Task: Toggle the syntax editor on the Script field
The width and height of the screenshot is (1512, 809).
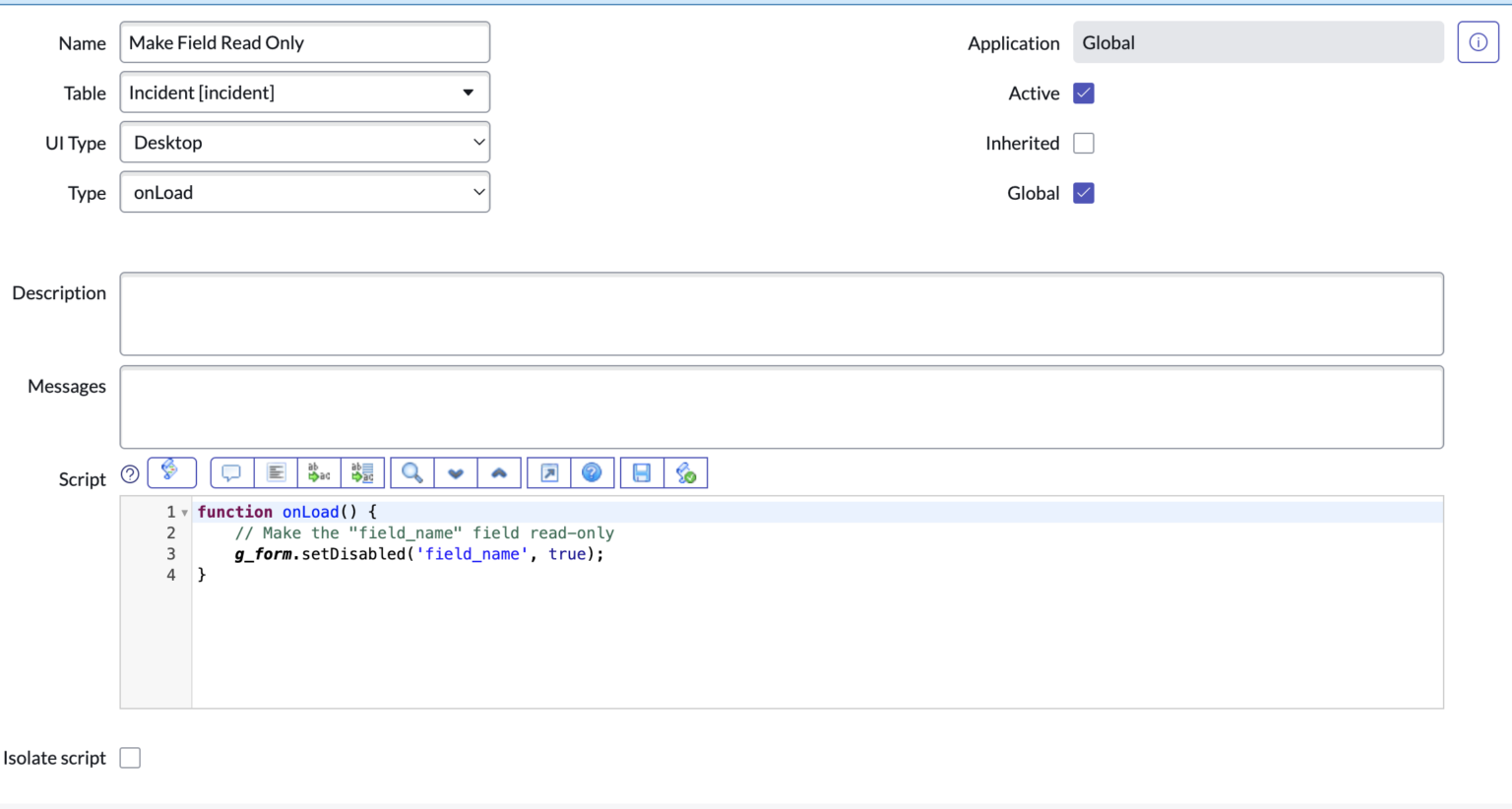Action: coord(172,472)
